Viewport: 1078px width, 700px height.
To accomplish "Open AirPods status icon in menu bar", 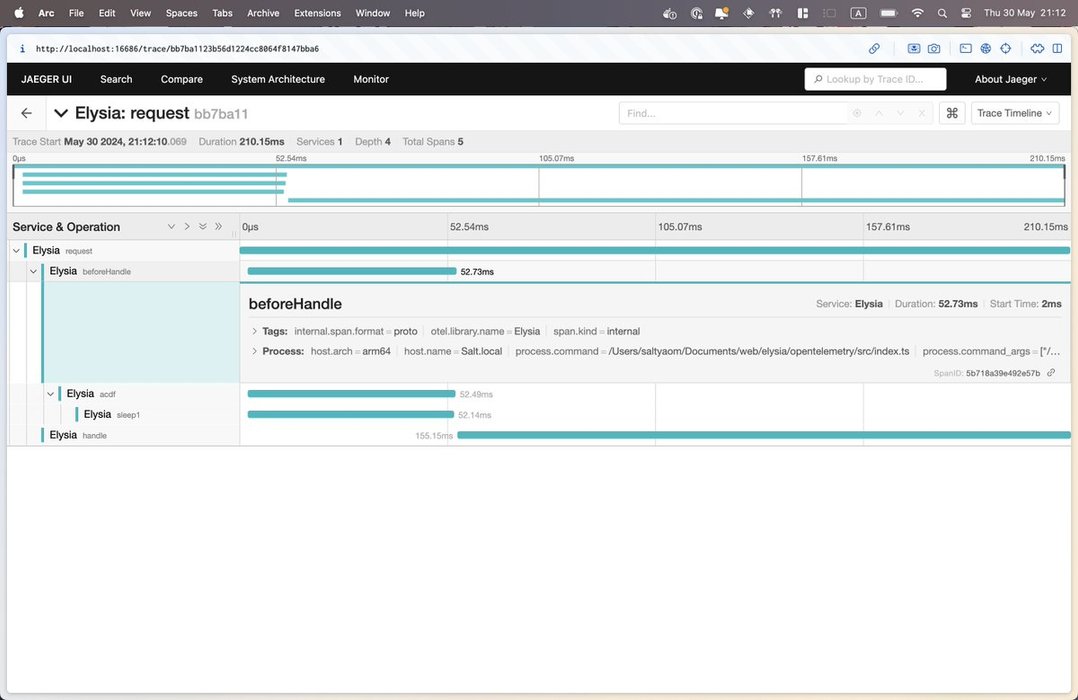I will tap(775, 13).
